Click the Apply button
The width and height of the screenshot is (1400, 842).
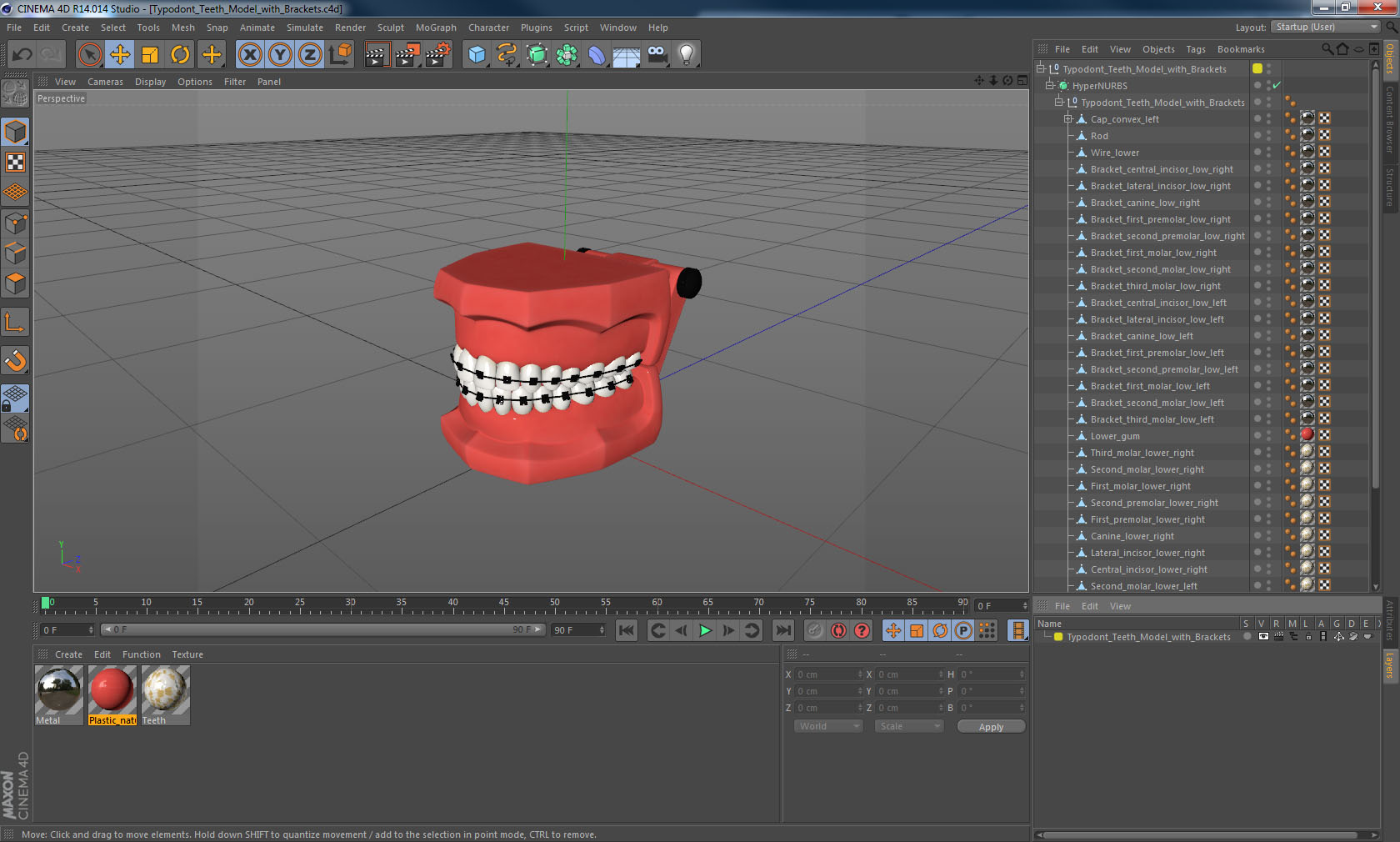991,727
